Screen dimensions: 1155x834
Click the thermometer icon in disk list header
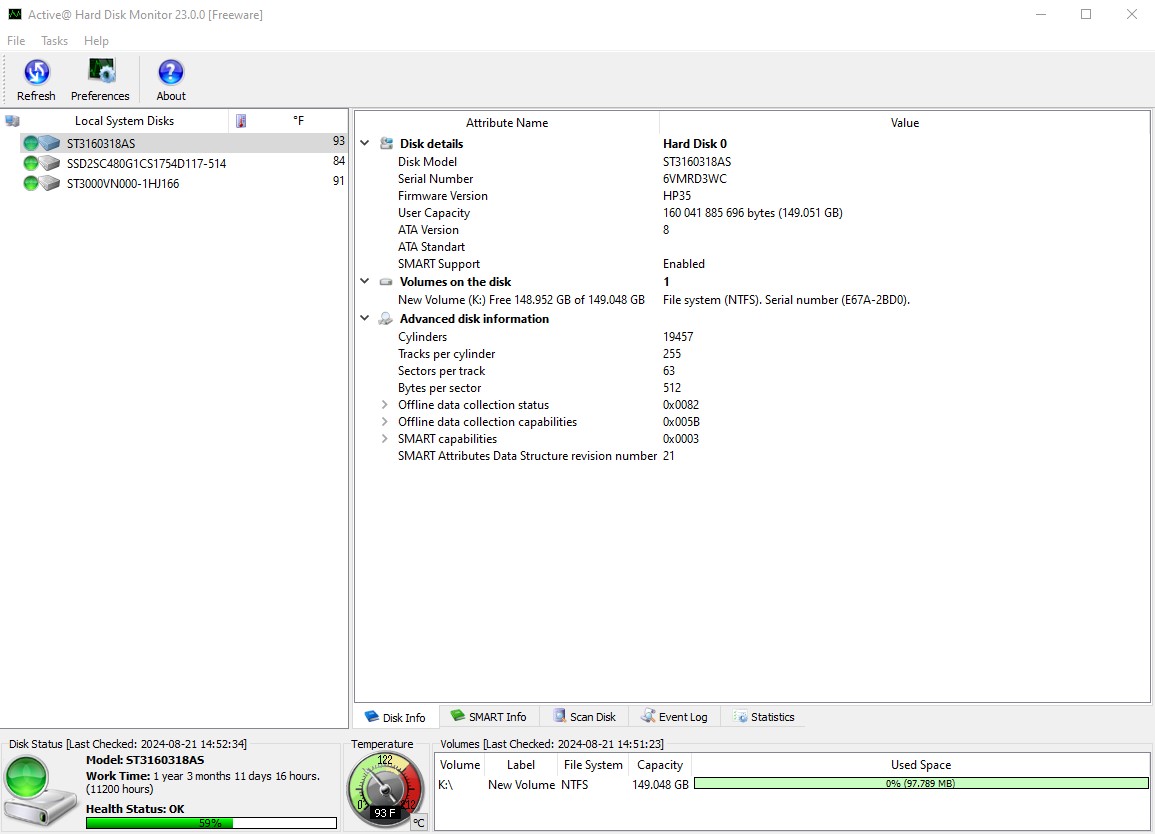[241, 121]
